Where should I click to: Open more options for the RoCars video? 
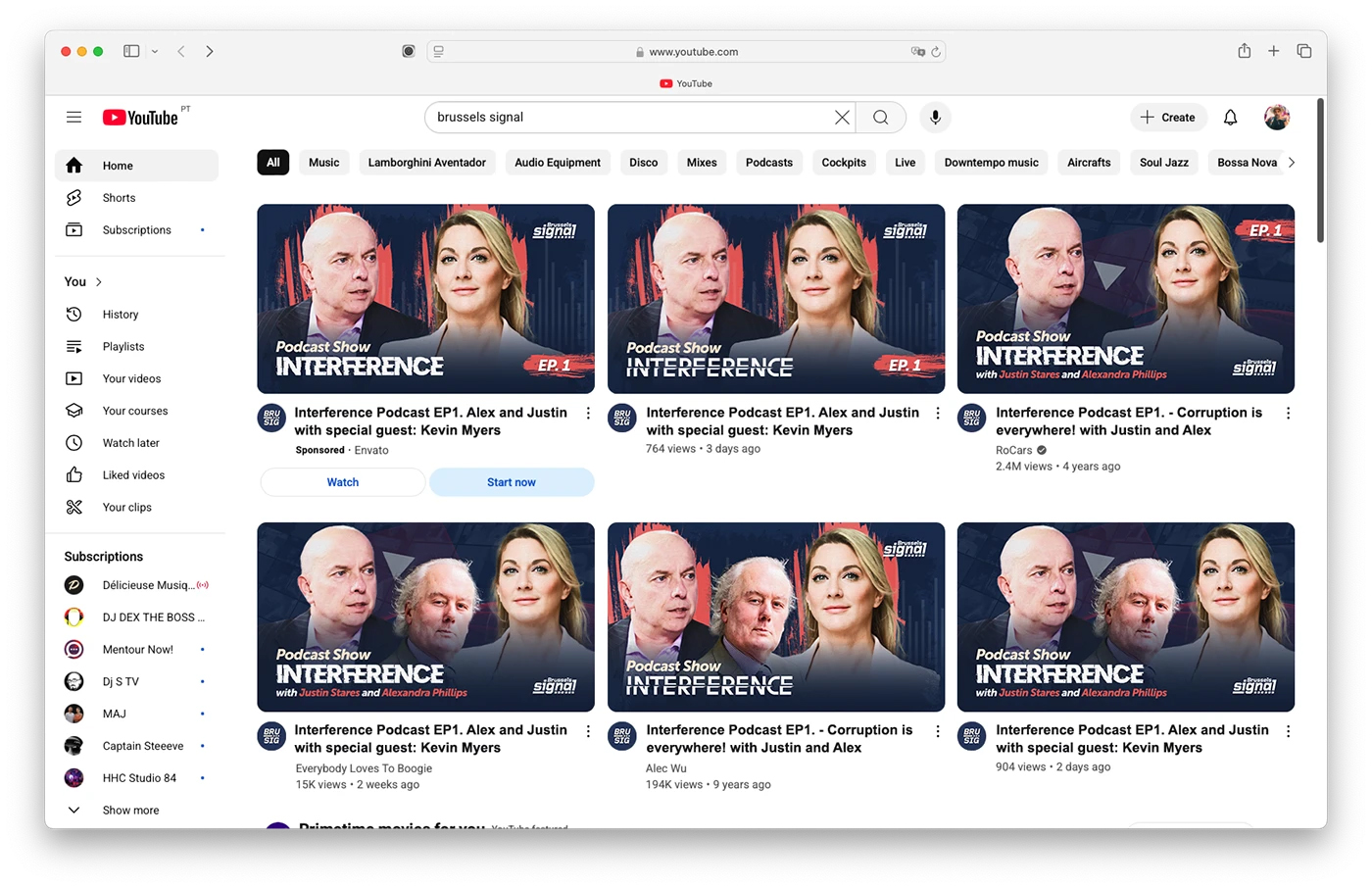pos(1288,414)
